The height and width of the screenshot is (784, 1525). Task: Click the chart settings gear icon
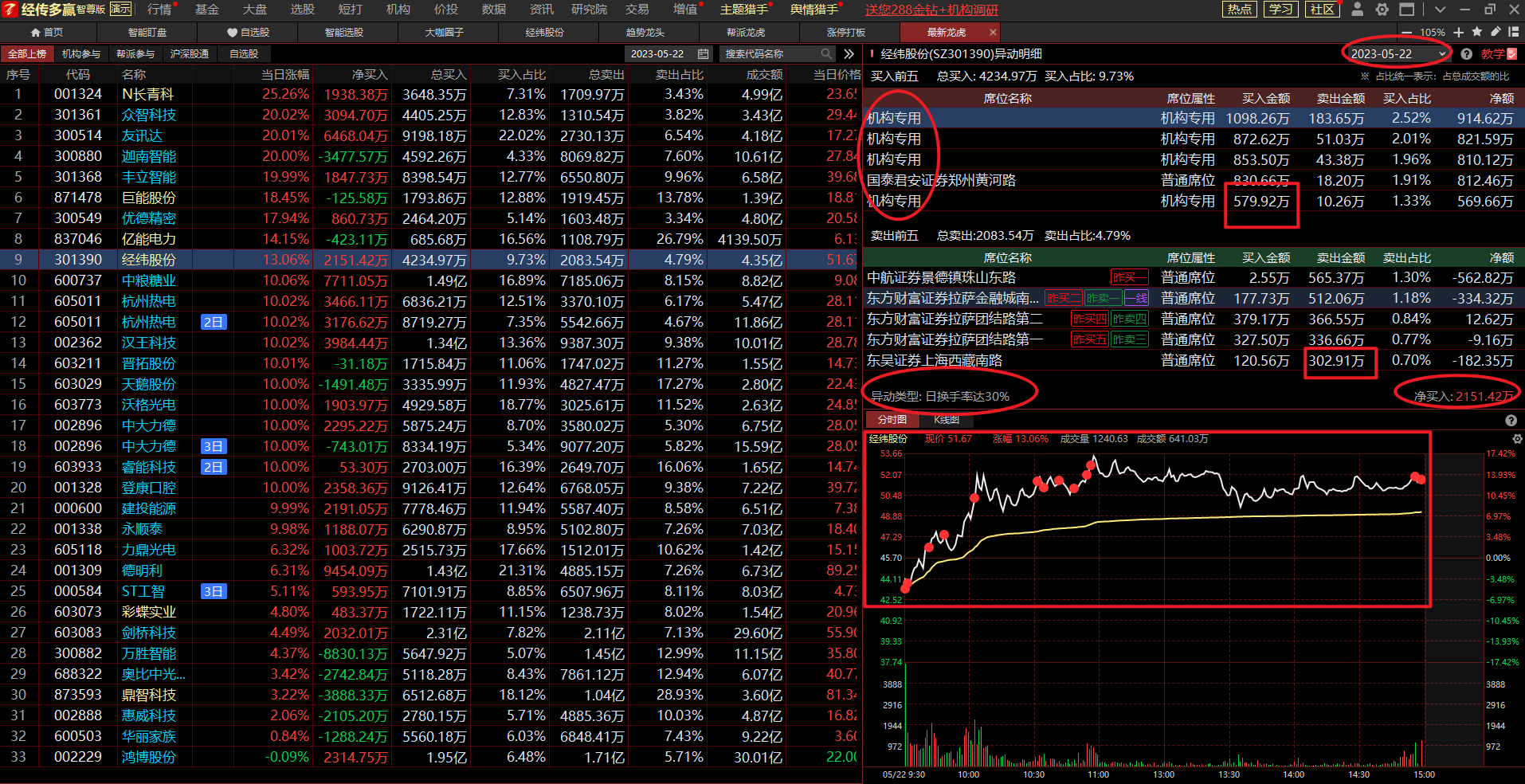click(x=1517, y=439)
